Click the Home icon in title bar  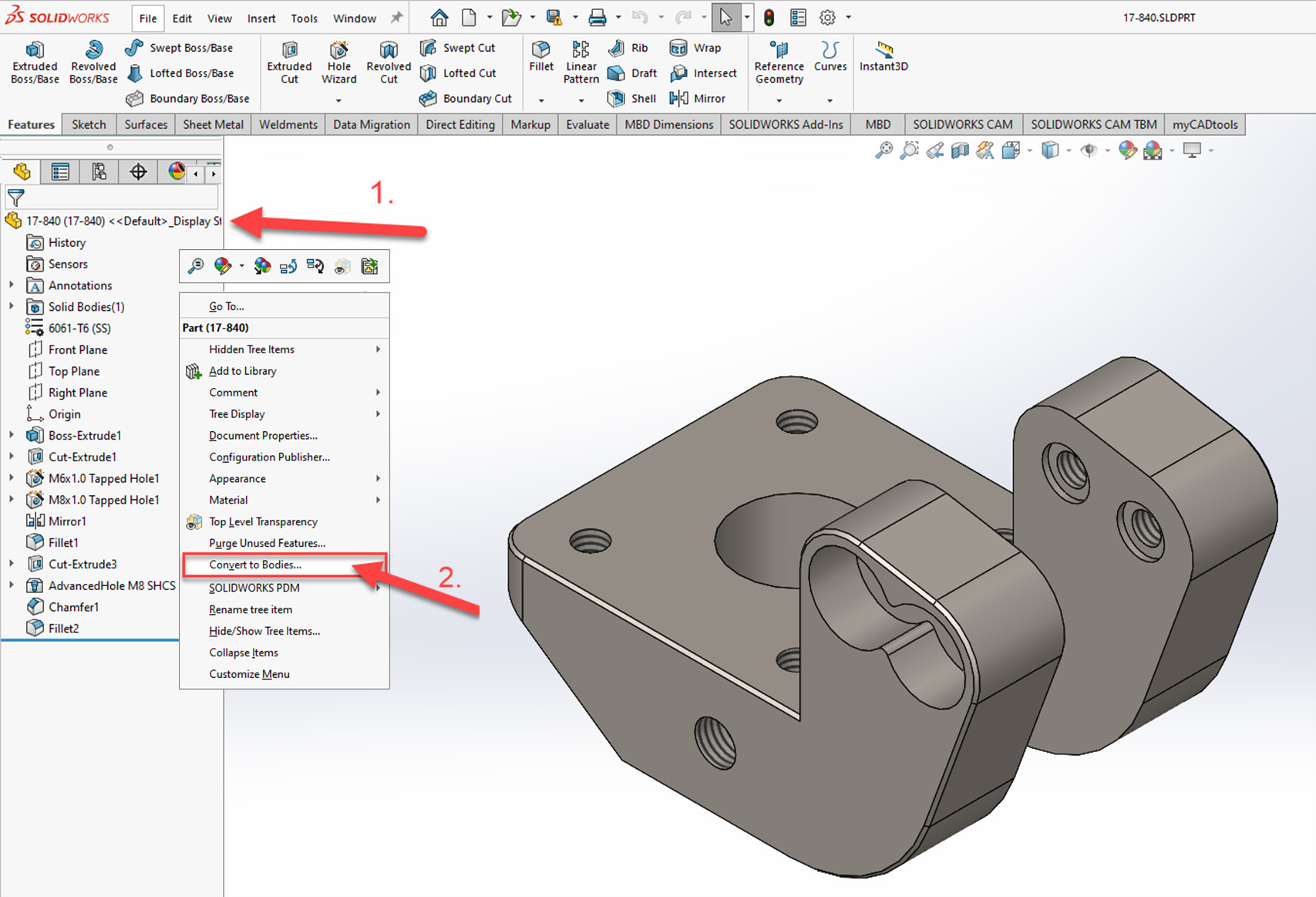tap(439, 17)
